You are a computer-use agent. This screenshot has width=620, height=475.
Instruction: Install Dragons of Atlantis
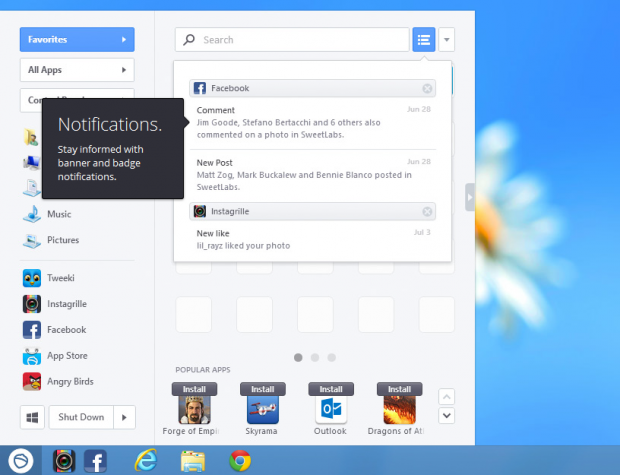(x=399, y=389)
